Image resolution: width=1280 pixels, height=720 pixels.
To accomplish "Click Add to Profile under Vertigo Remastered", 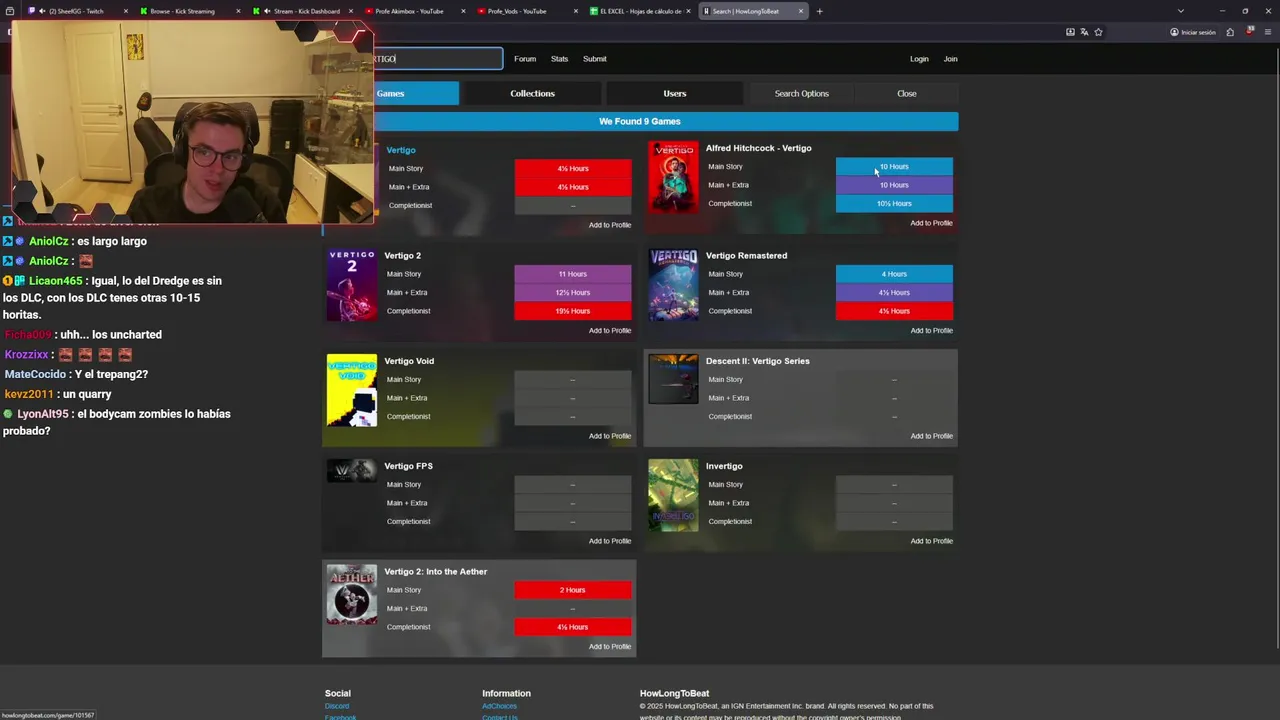I will (931, 330).
